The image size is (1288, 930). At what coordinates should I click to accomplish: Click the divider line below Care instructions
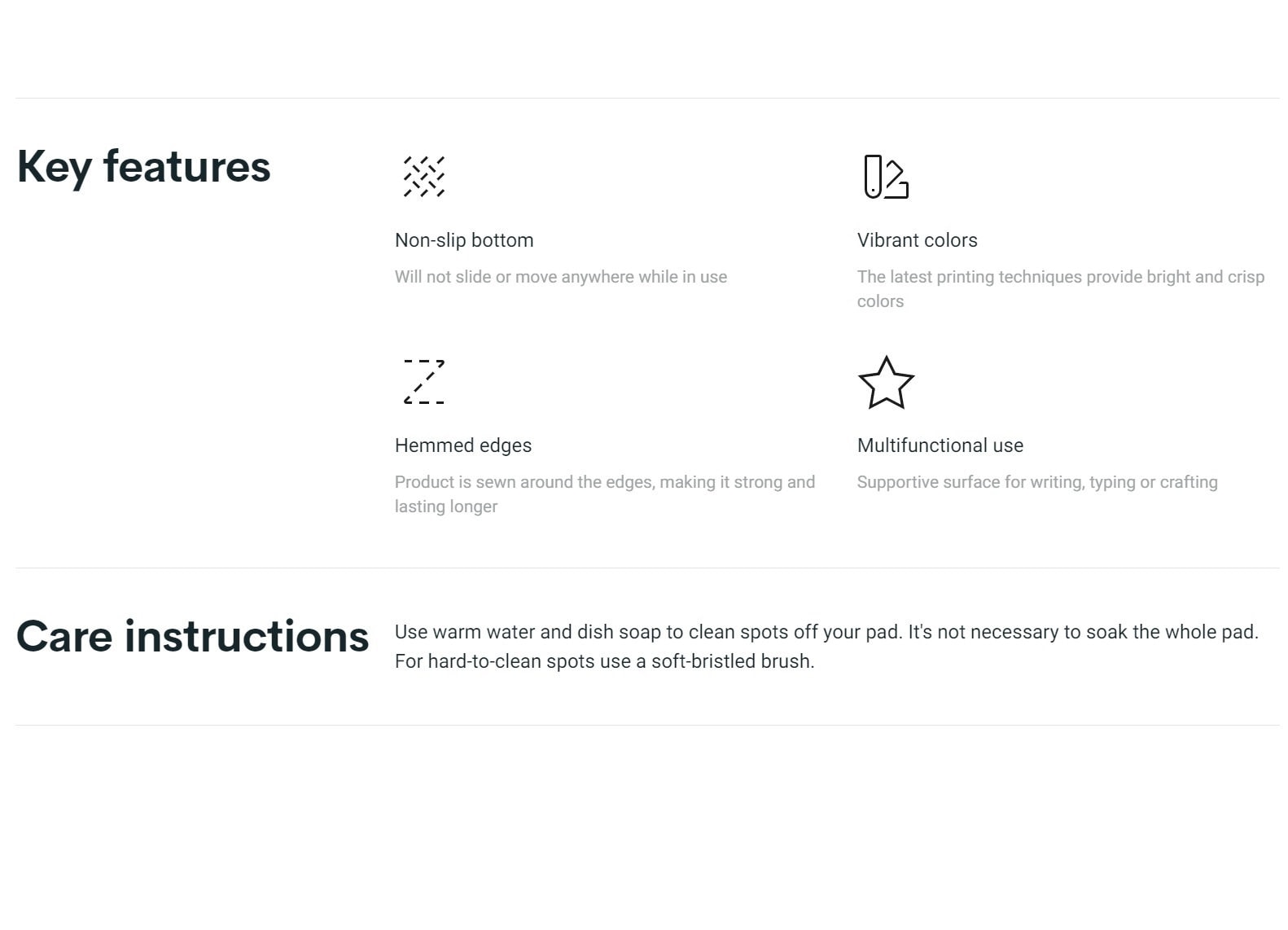[647, 725]
